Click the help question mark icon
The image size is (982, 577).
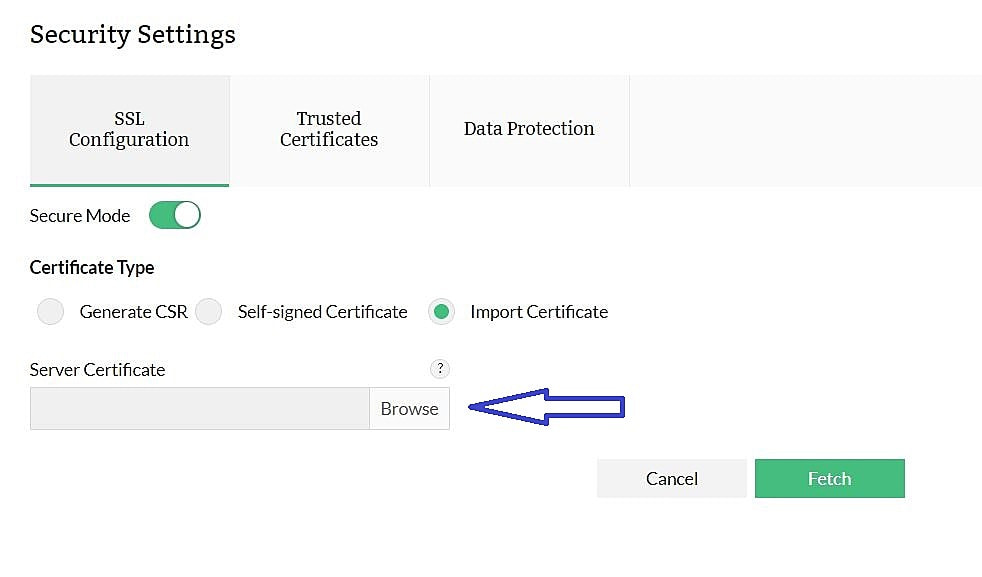440,369
